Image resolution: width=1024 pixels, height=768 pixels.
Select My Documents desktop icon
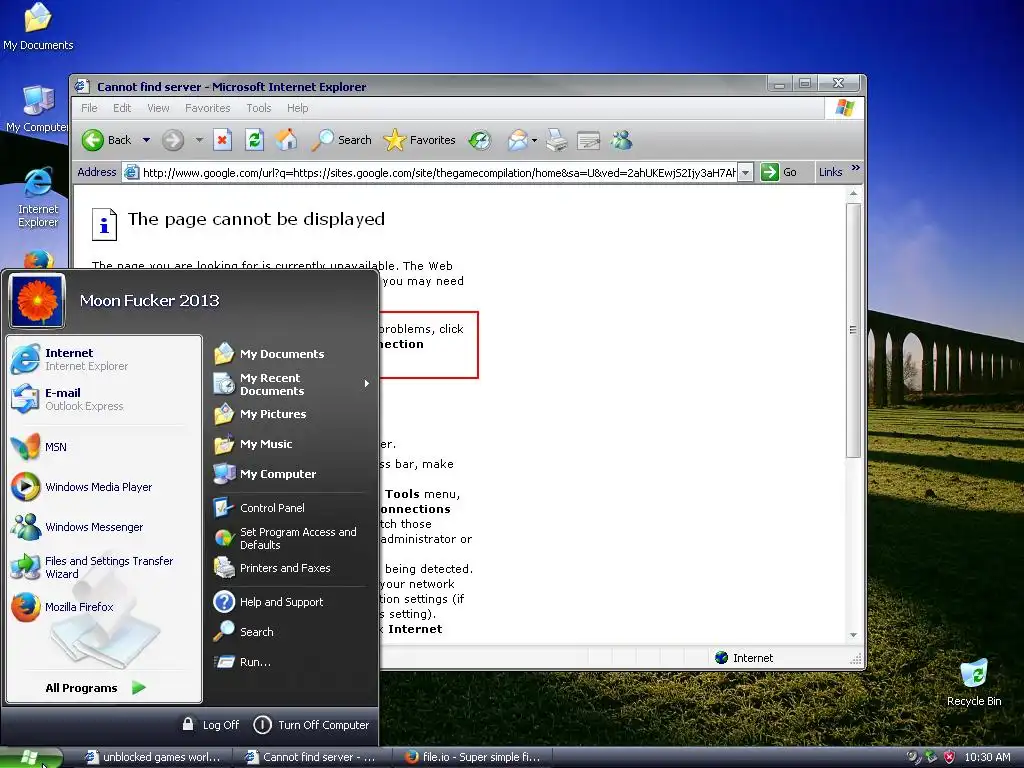(38, 27)
